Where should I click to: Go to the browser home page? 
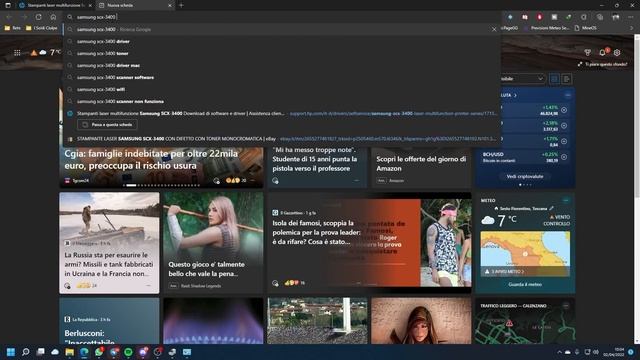(53, 17)
